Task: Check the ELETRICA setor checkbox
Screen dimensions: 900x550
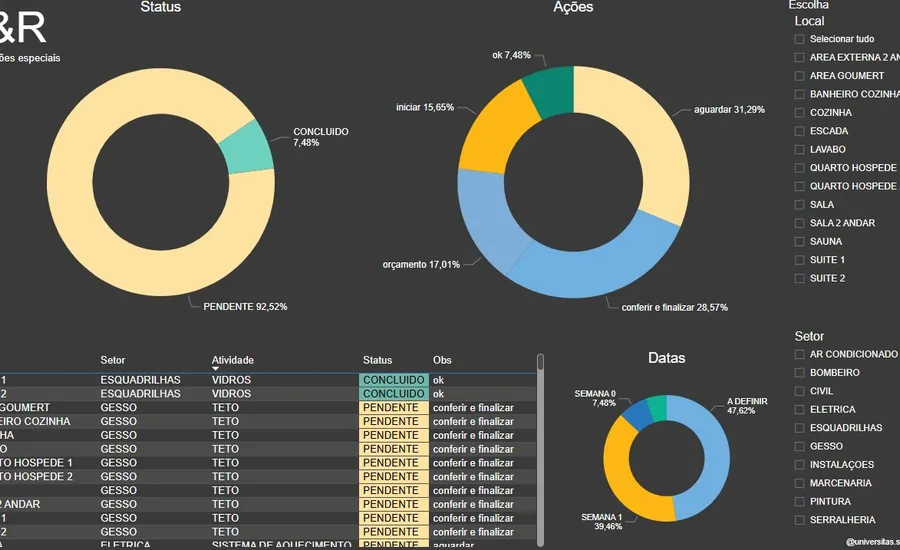Action: click(799, 409)
